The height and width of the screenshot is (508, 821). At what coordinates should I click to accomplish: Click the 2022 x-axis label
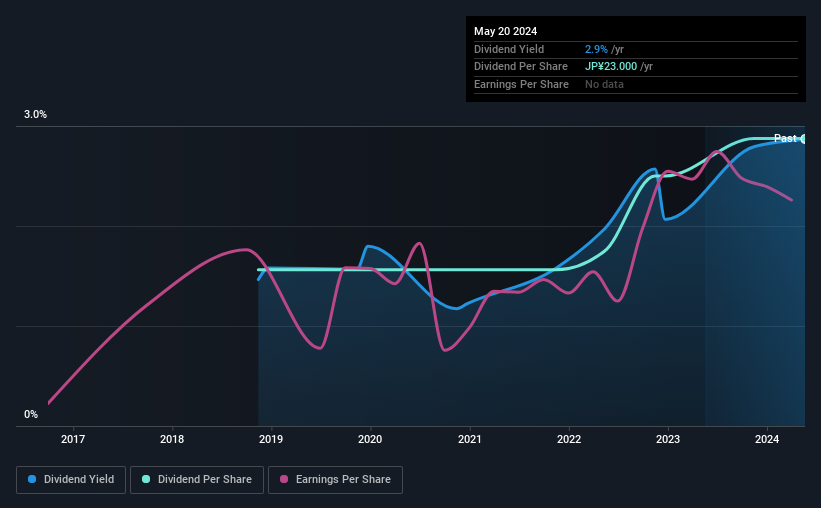(x=569, y=439)
